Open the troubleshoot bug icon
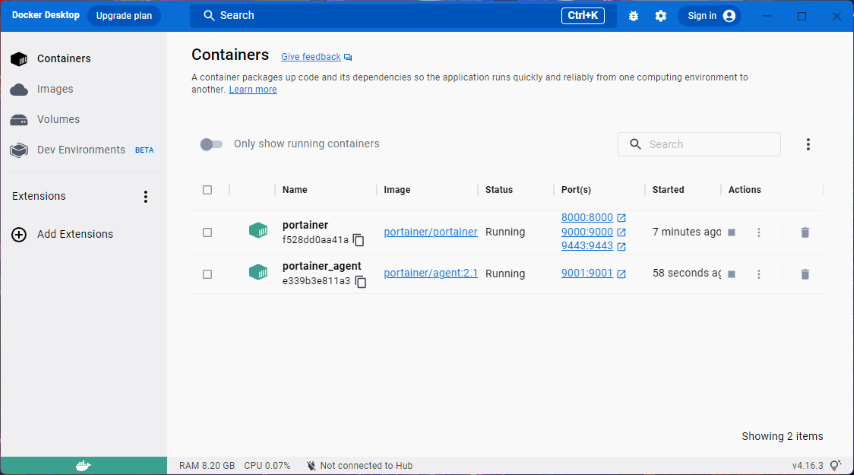 point(633,16)
